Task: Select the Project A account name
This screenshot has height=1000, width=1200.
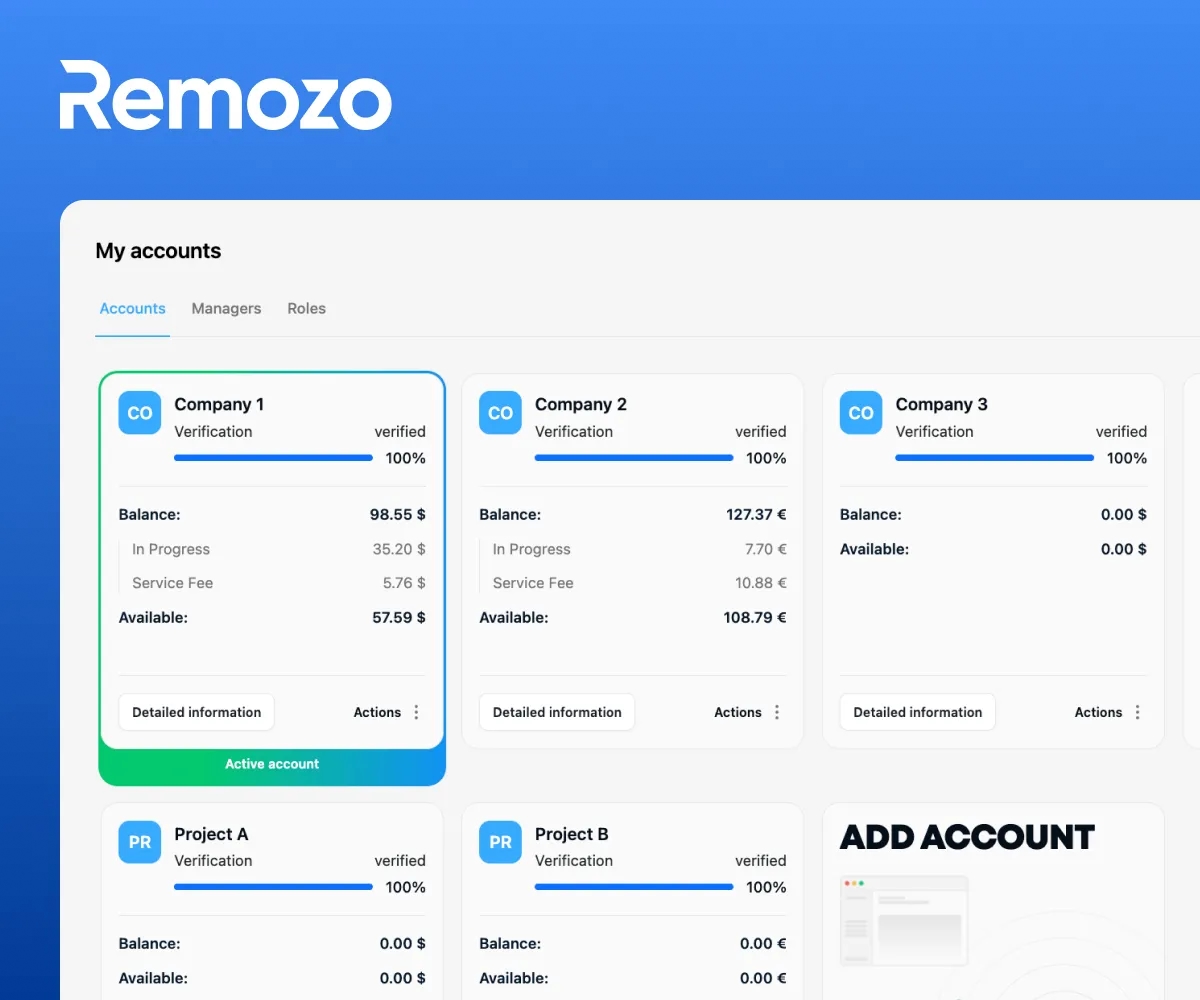Action: click(211, 834)
